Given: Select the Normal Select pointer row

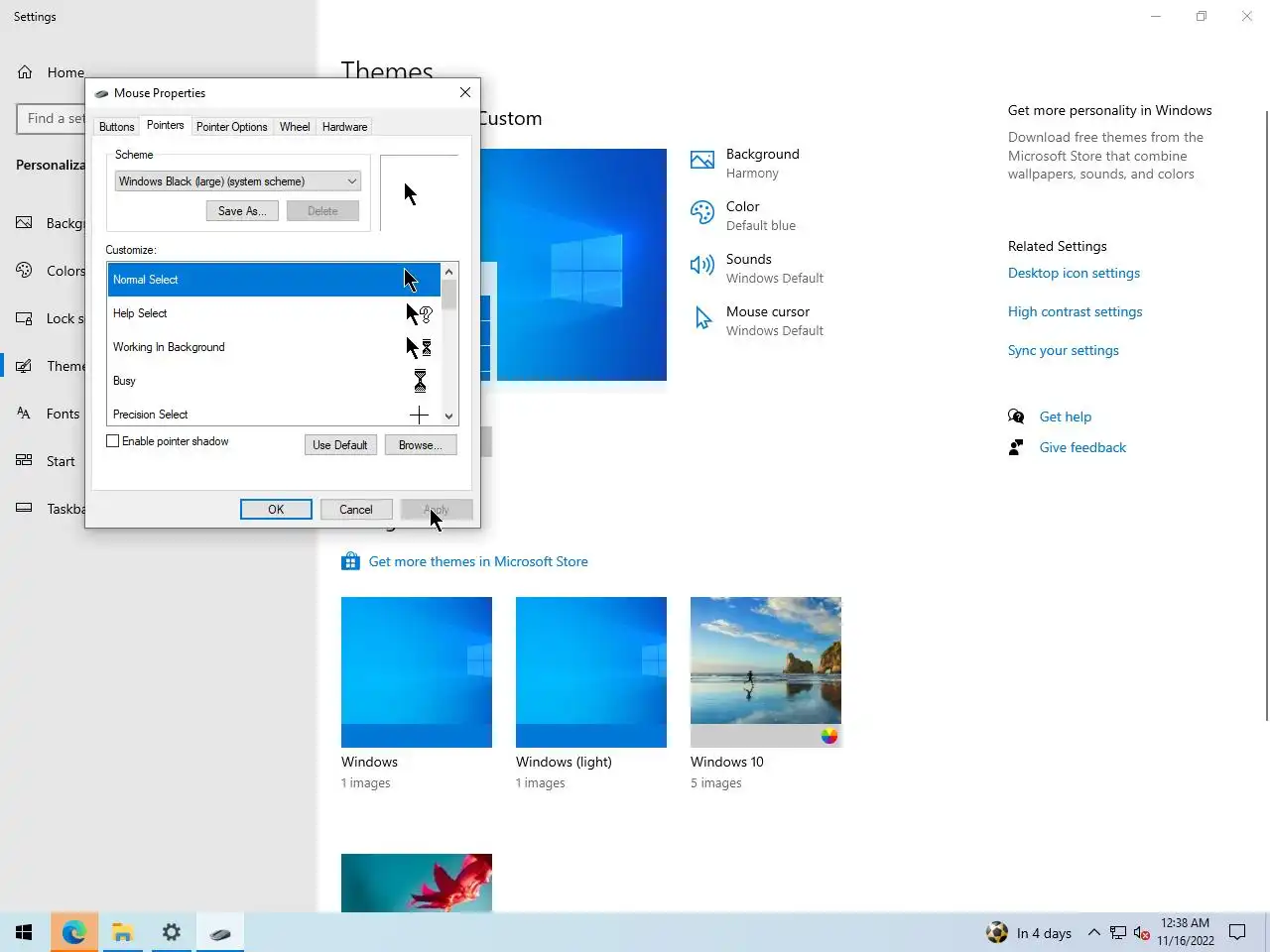Looking at the screenshot, I should (x=274, y=280).
